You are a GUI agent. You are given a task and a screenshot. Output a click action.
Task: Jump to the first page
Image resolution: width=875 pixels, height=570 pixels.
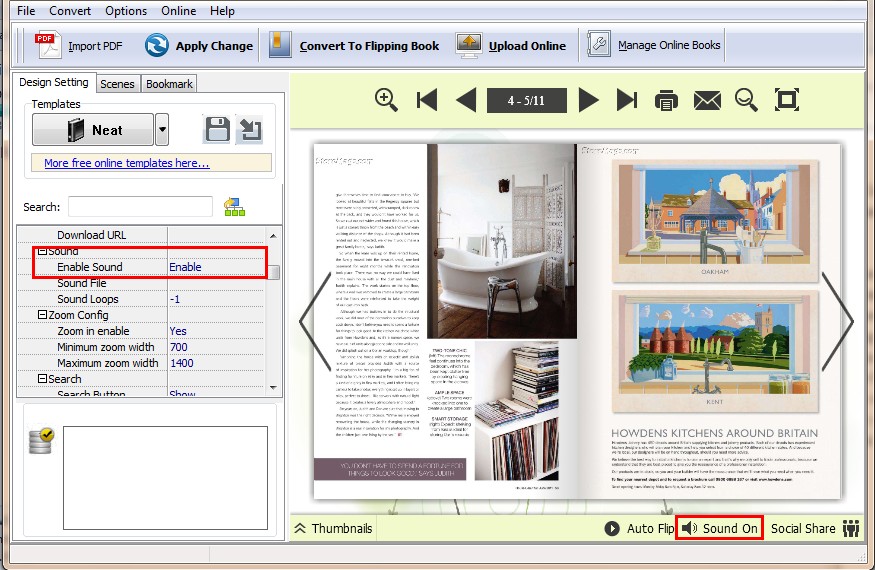coord(427,100)
